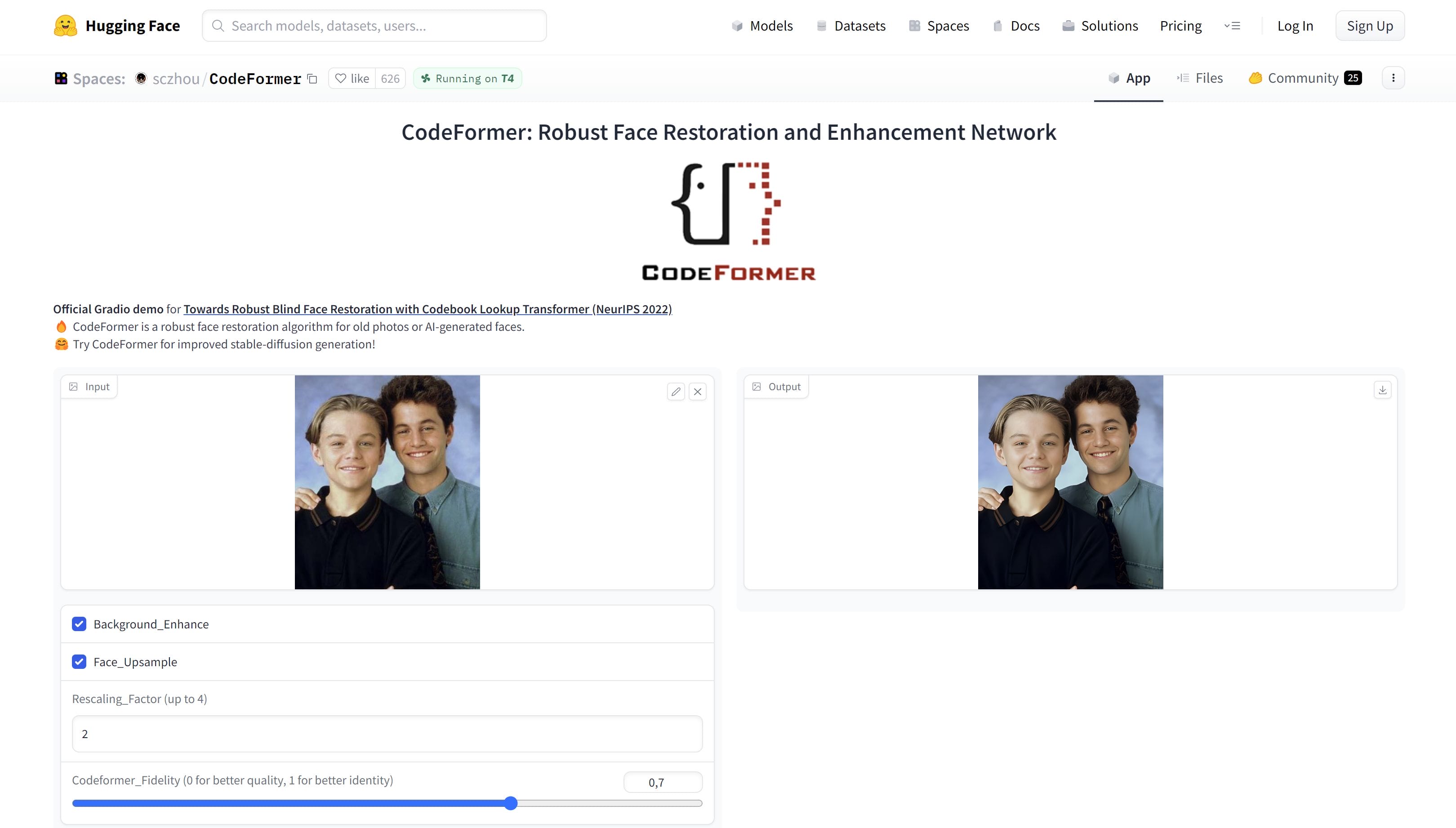This screenshot has width=1456, height=828.
Task: Open the NeurIPS 2022 paper link
Action: tap(427, 309)
